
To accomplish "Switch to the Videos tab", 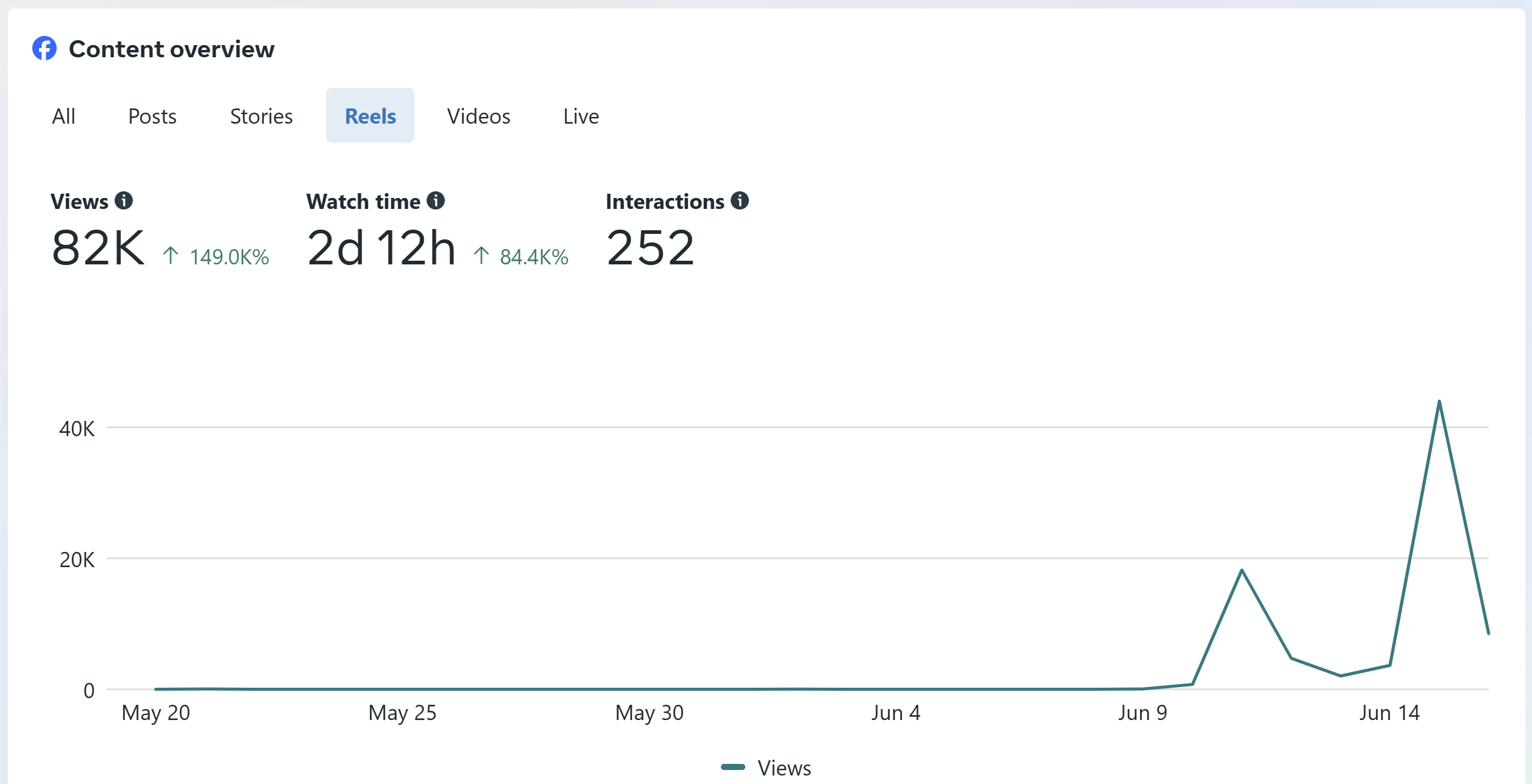I will [478, 116].
